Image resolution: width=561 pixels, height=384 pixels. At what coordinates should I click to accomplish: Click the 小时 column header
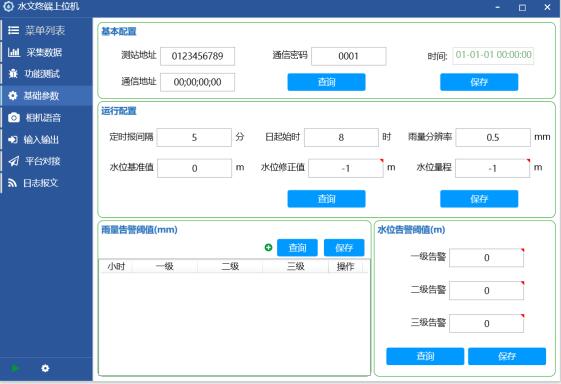point(116,266)
